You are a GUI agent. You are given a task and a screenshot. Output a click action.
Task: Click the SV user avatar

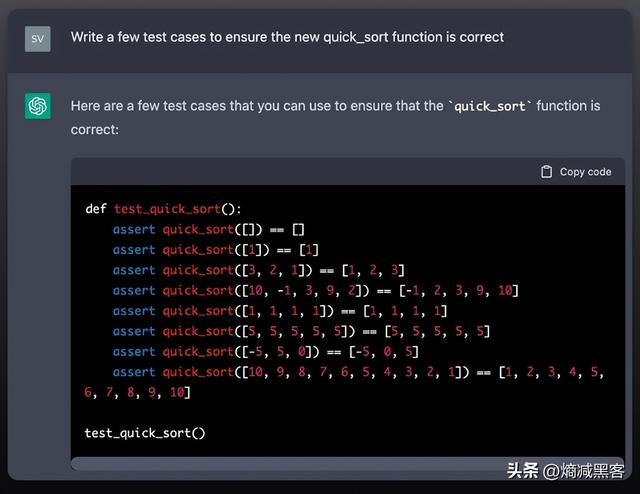[38, 38]
